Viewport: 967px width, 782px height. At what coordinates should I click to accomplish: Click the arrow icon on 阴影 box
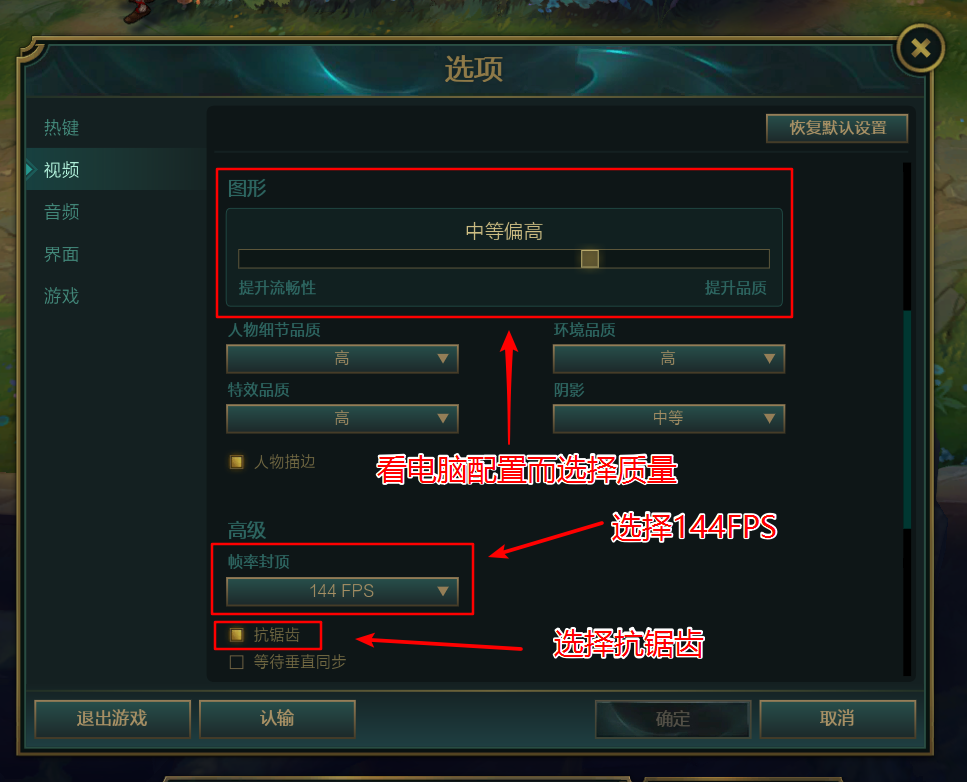pyautogui.click(x=769, y=418)
